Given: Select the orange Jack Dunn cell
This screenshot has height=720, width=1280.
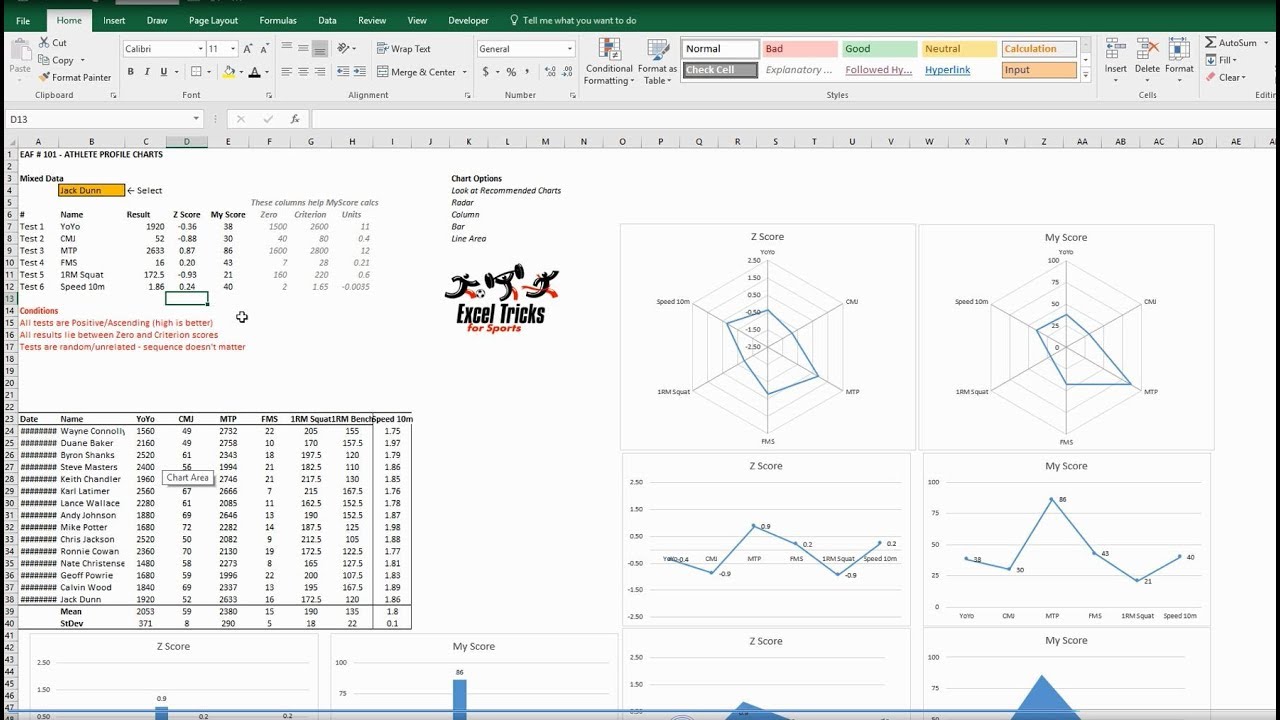Looking at the screenshot, I should click(x=91, y=190).
